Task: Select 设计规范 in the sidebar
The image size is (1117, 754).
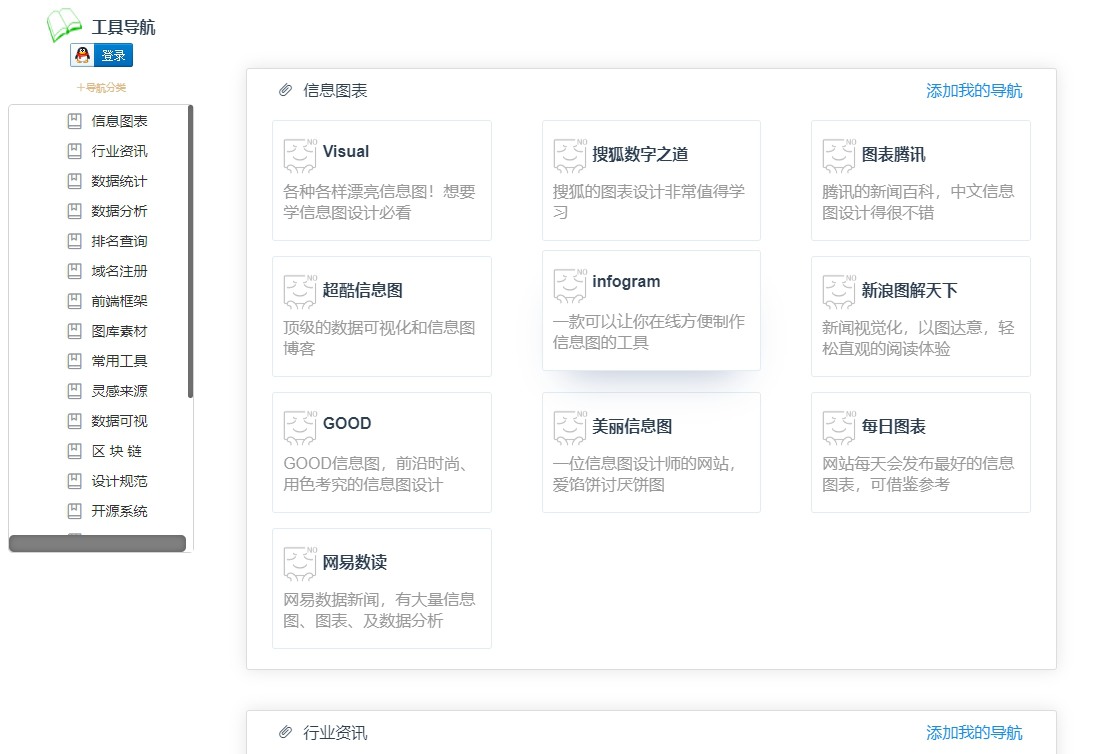Action: 119,480
